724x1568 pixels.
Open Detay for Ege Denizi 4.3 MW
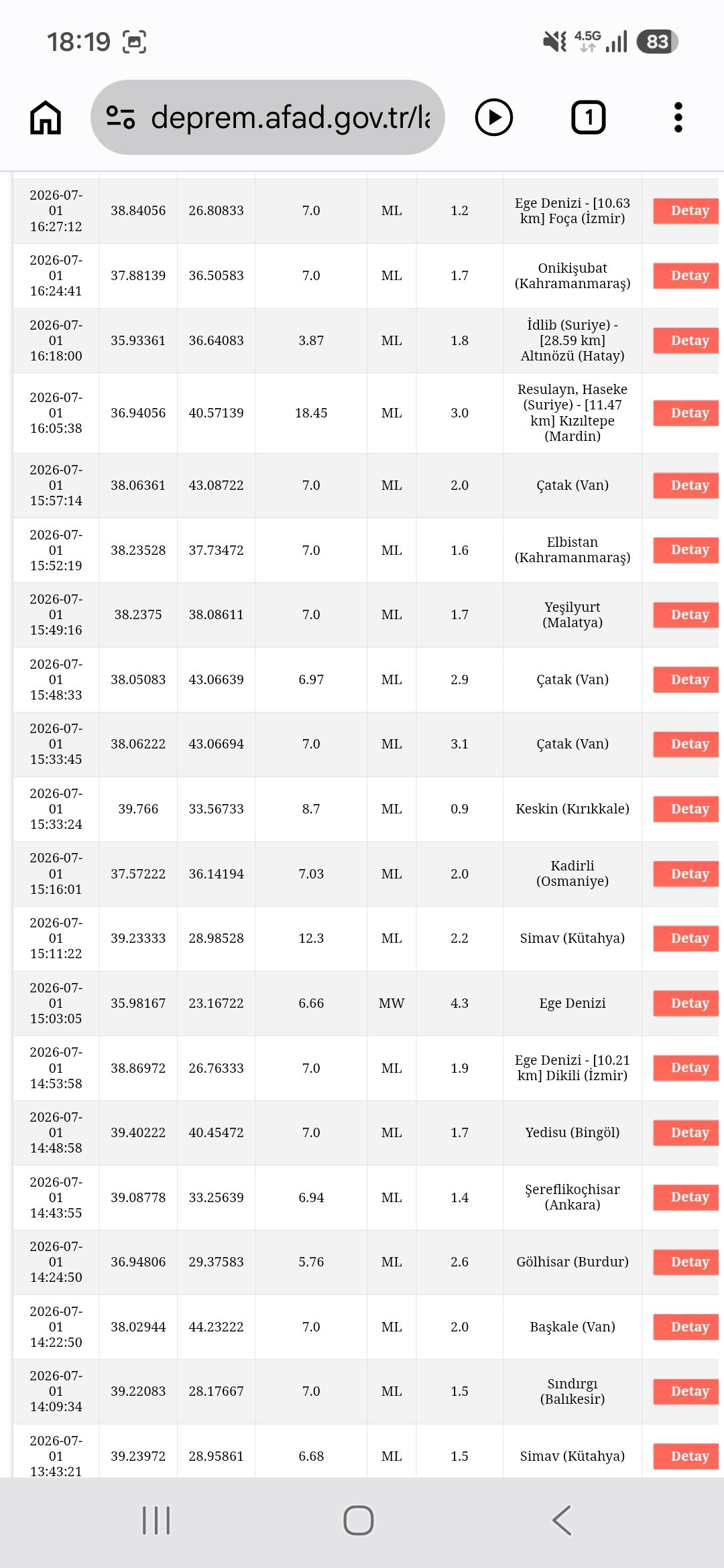coord(686,1003)
